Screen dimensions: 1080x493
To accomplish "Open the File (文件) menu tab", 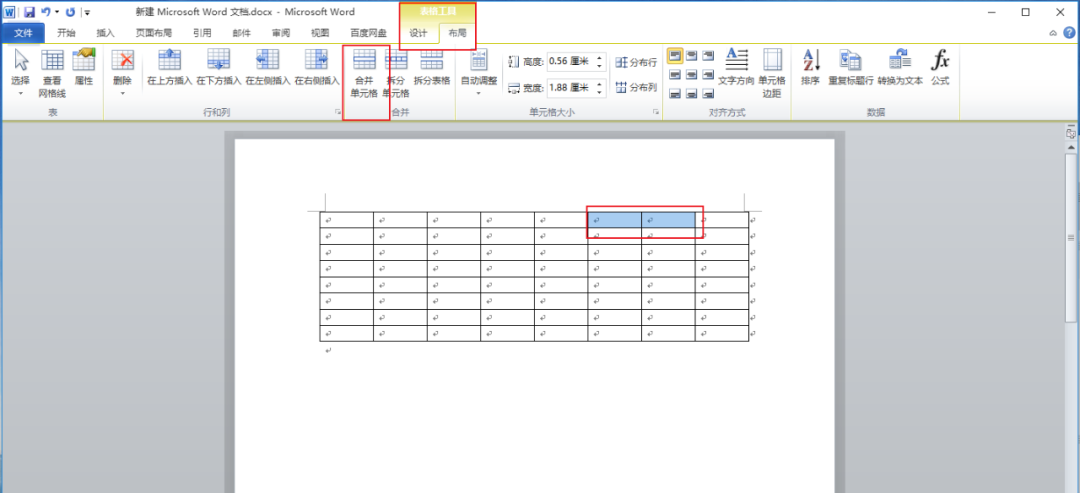I will tap(23, 33).
